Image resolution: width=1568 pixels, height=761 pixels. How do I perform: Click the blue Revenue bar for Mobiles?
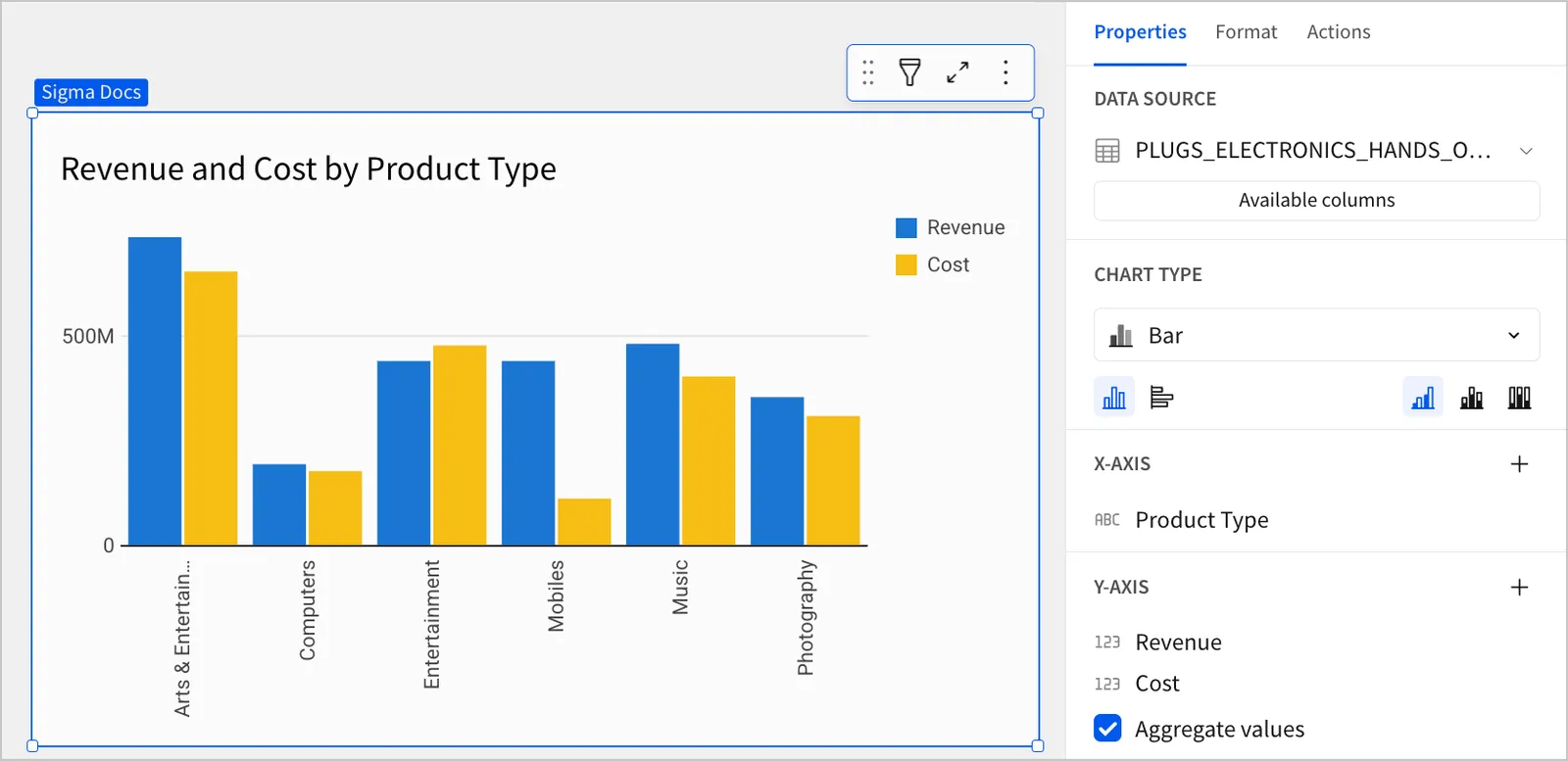[528, 453]
